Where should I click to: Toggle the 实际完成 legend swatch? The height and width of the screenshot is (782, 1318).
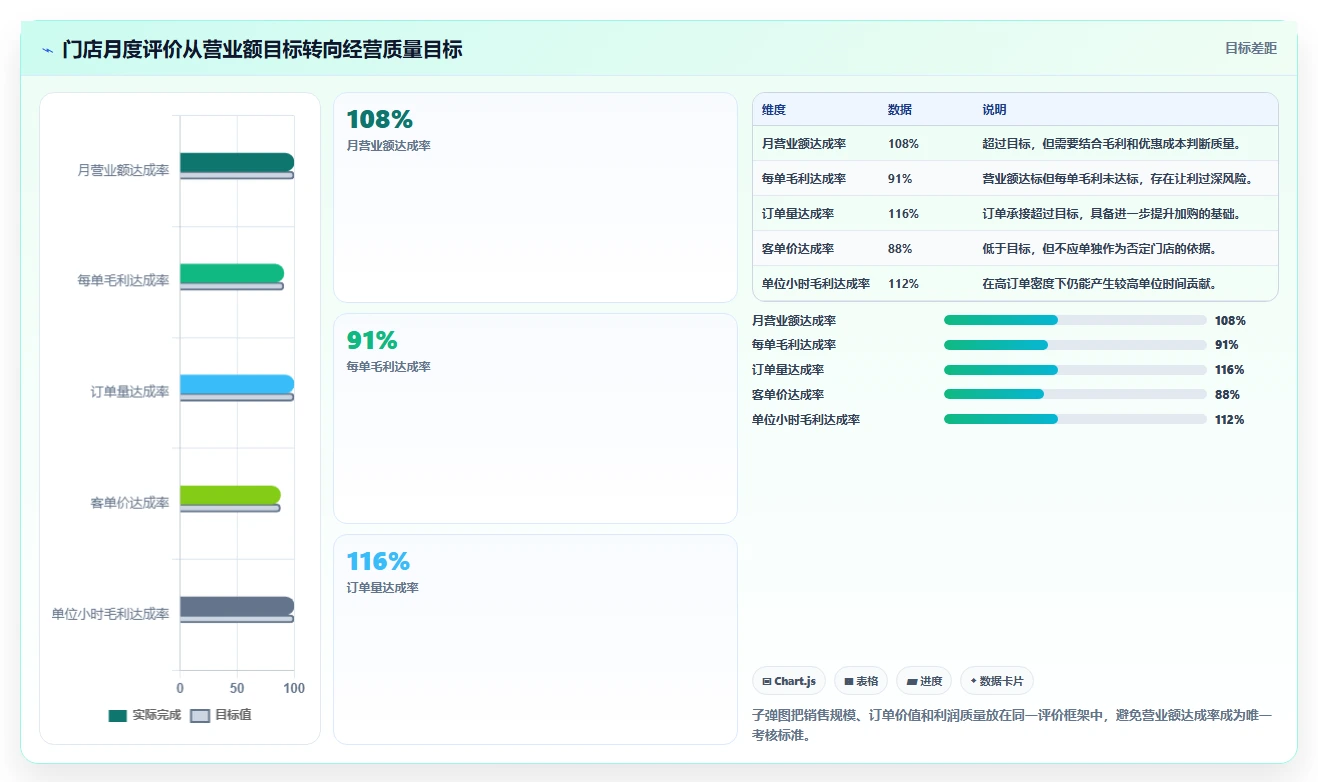(x=118, y=716)
